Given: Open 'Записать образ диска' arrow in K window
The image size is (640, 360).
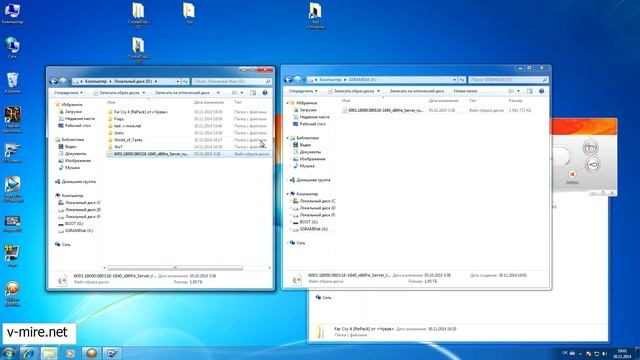Looking at the screenshot, I should 378,91.
